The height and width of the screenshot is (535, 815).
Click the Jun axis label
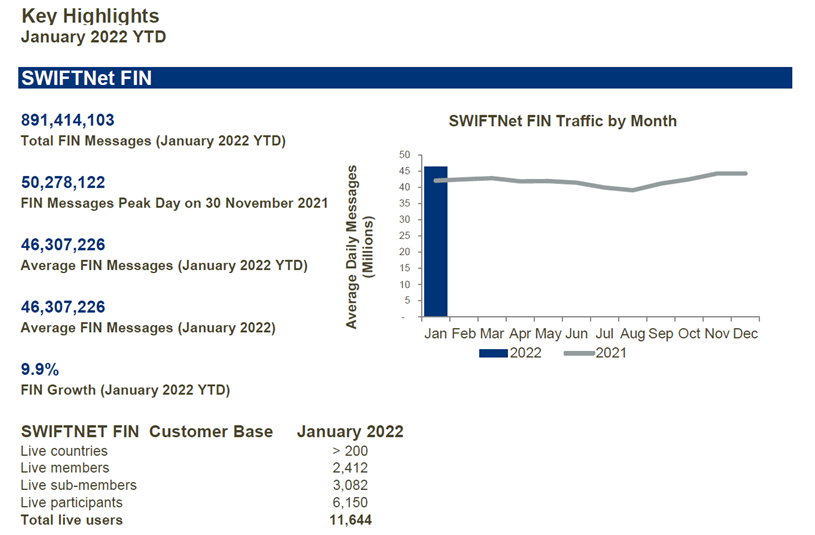coord(576,333)
